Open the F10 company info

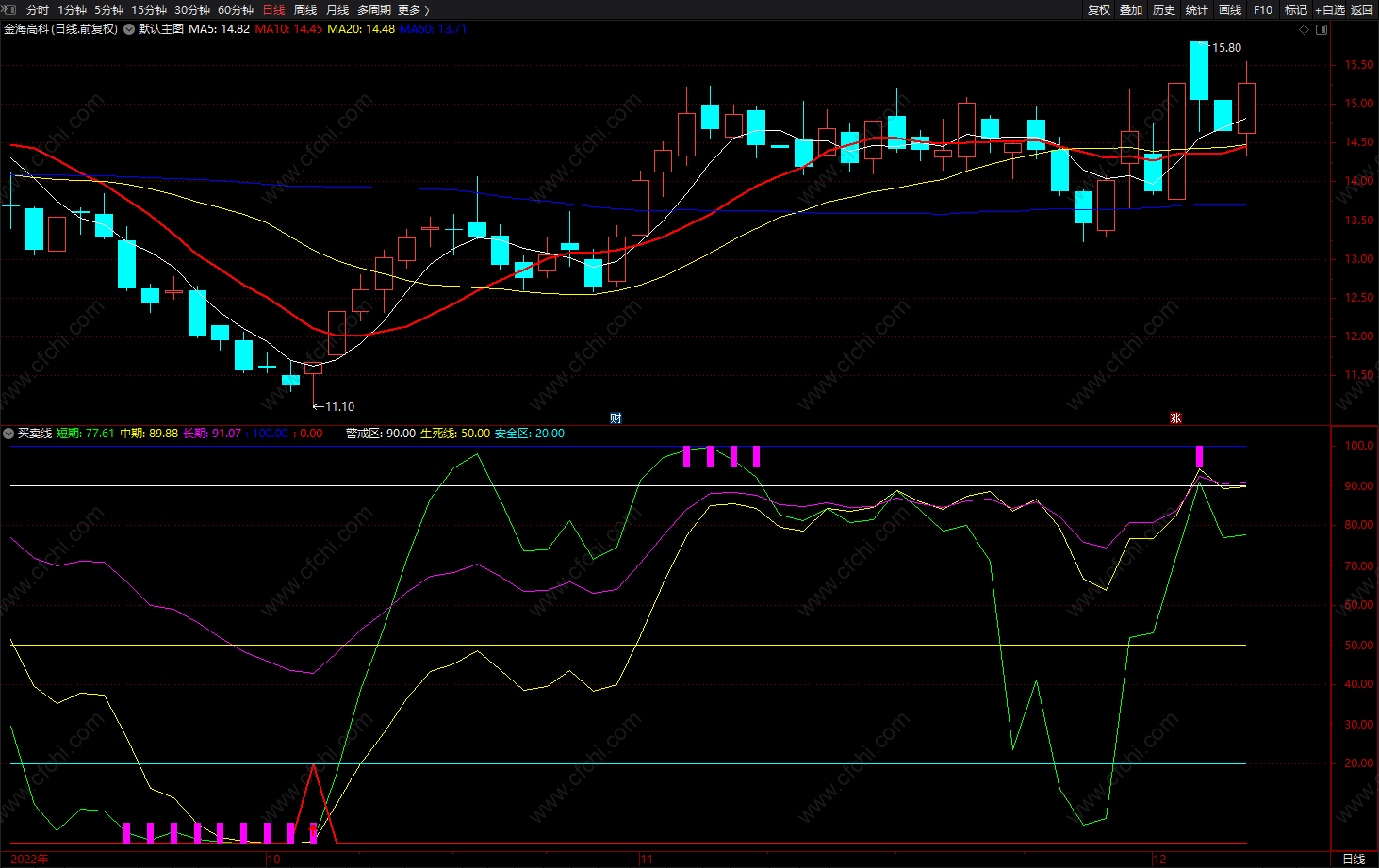click(x=1263, y=9)
